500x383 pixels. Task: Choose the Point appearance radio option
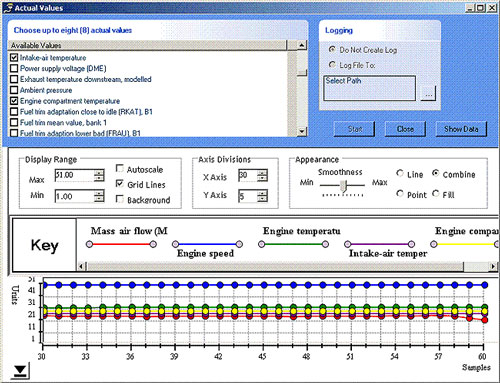pyautogui.click(x=400, y=194)
